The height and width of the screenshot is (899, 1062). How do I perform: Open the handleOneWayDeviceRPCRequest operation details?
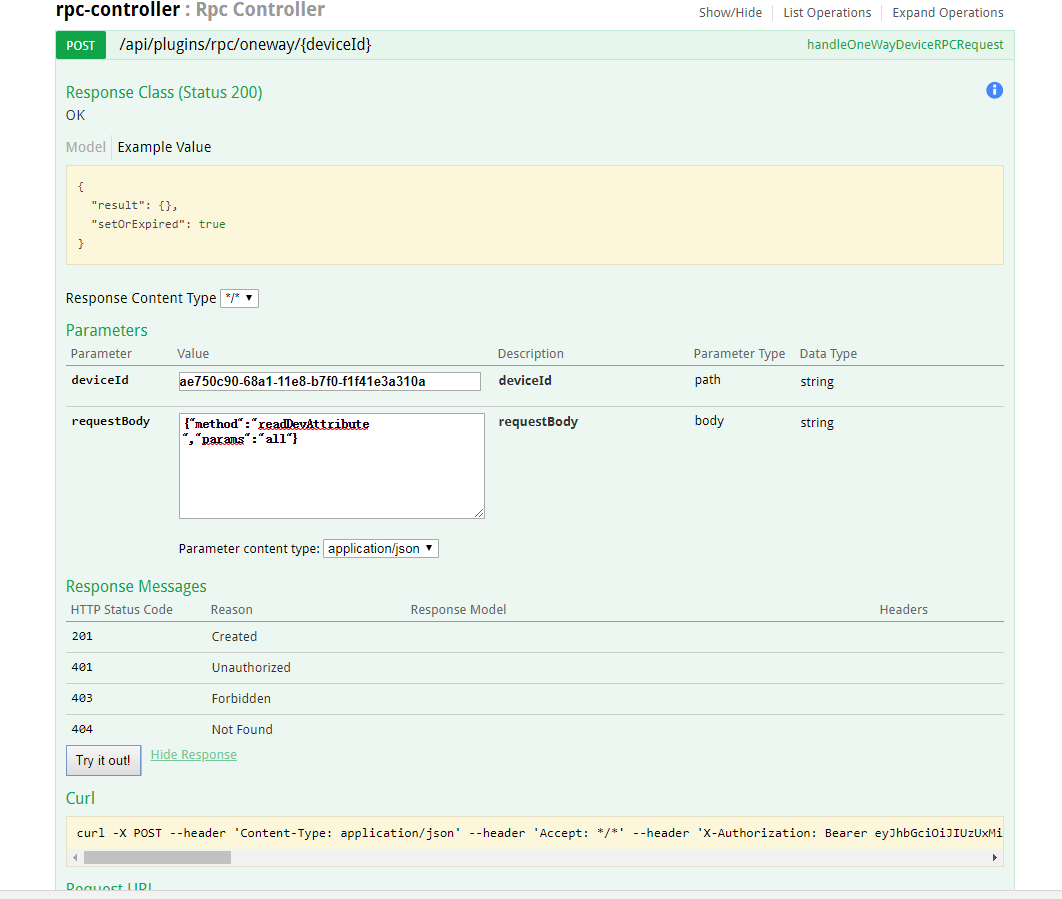pos(904,44)
